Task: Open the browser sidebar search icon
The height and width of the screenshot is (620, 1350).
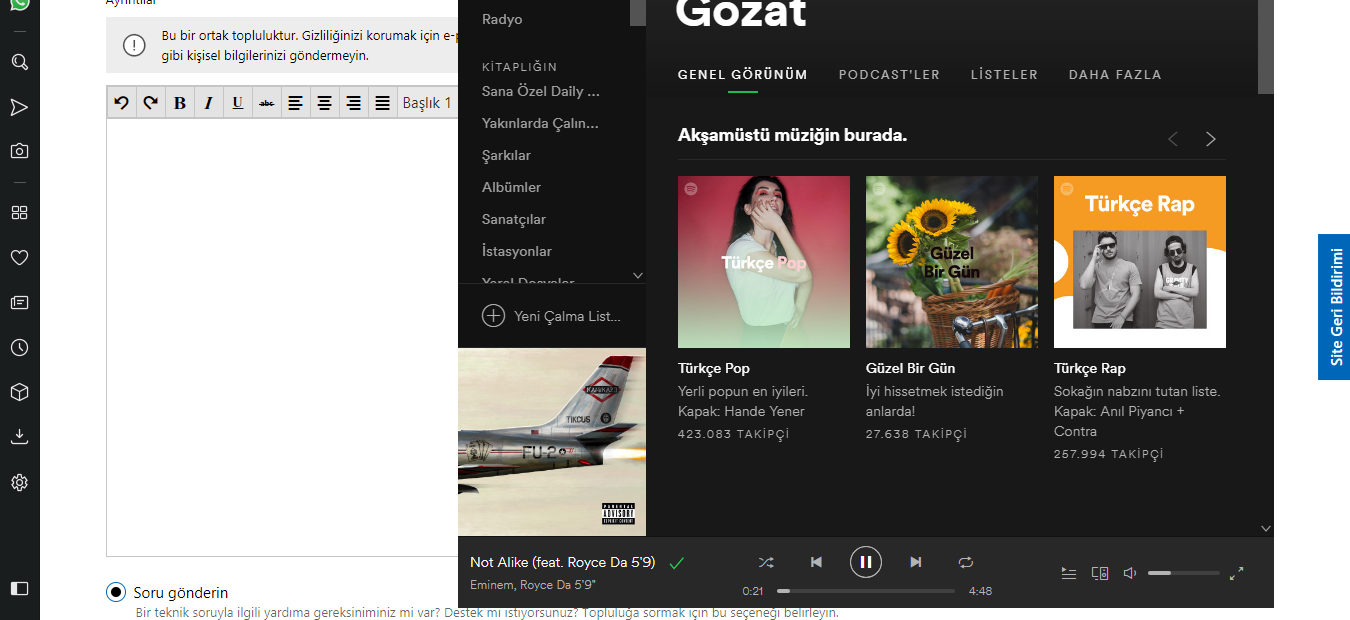Action: point(19,62)
